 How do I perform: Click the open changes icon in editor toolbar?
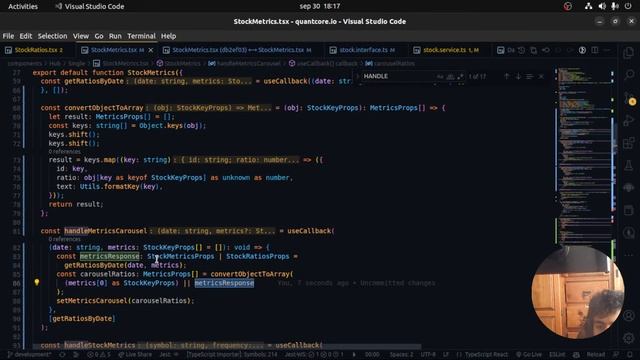coord(533,50)
